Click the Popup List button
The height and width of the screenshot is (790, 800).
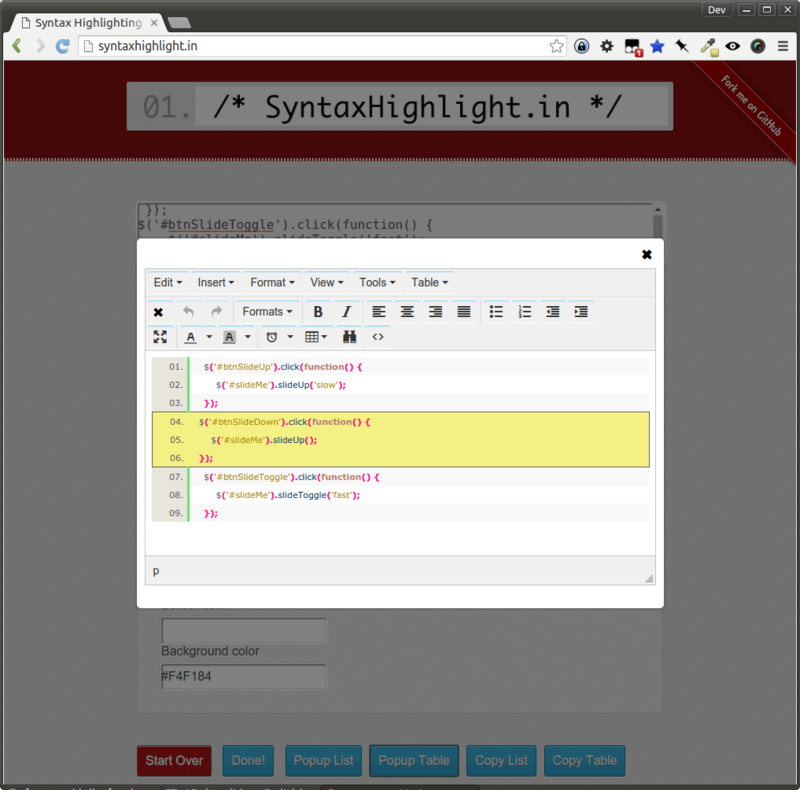[x=323, y=760]
